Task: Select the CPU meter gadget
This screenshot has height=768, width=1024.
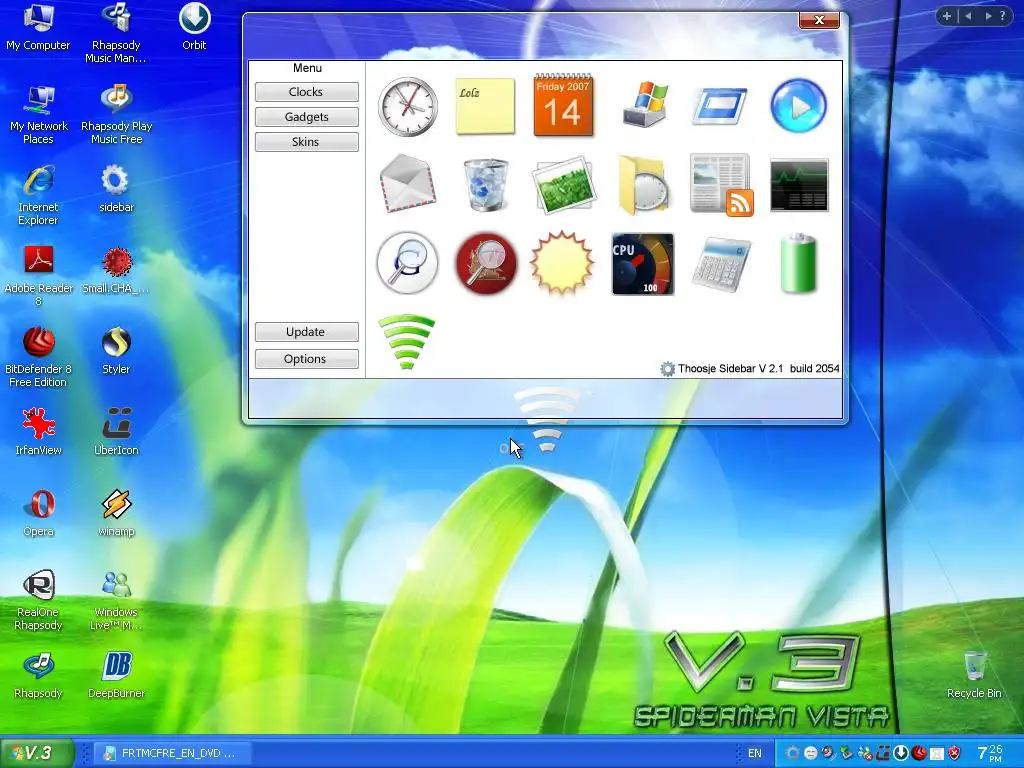Action: (643, 264)
